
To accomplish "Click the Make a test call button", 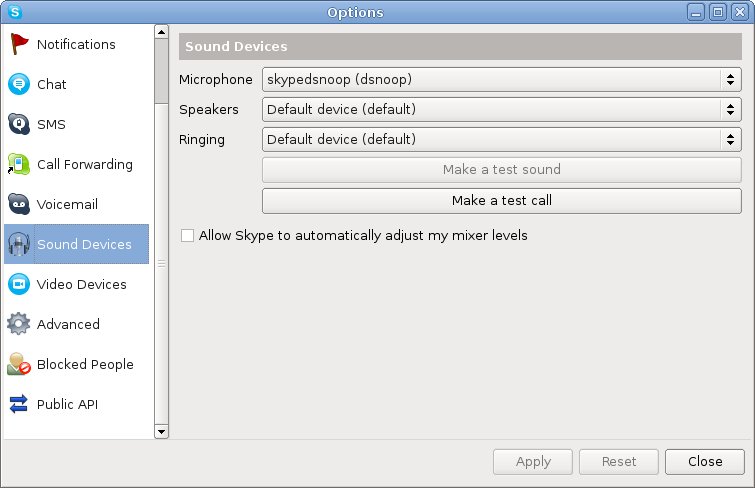I will [501, 200].
